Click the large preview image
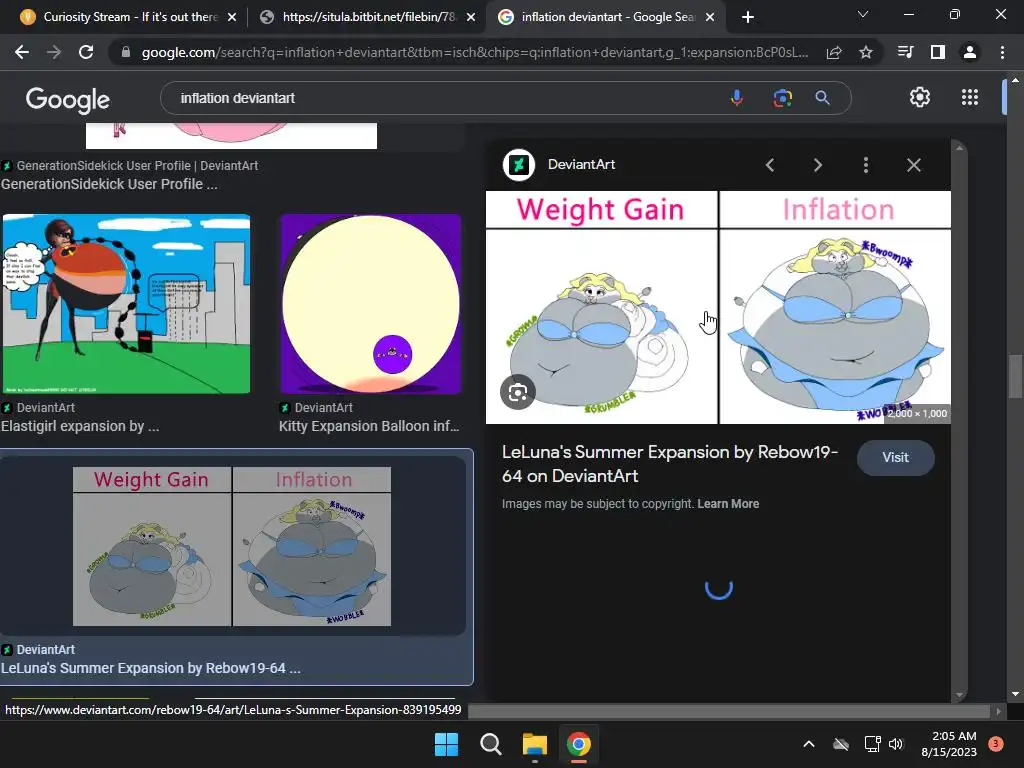 point(718,308)
